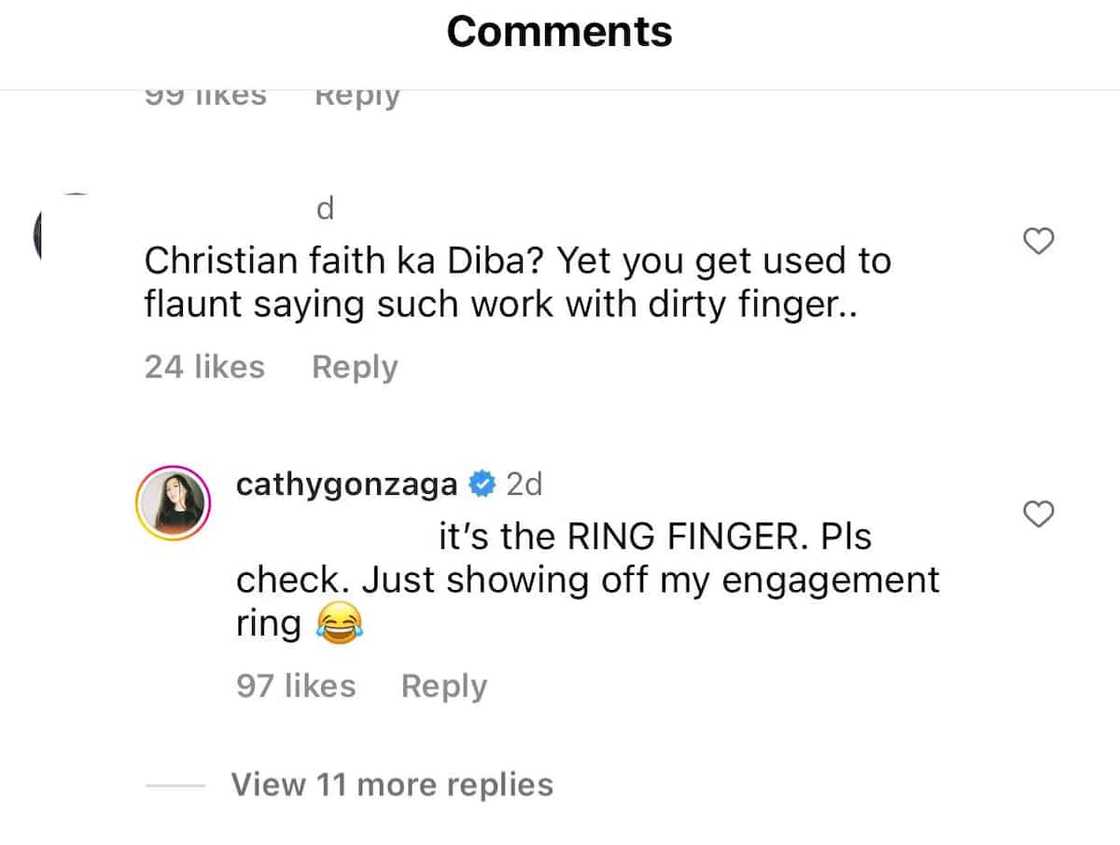This screenshot has width=1120, height=845.
Task: Open the commenter username ending in "d"
Action: [323, 210]
